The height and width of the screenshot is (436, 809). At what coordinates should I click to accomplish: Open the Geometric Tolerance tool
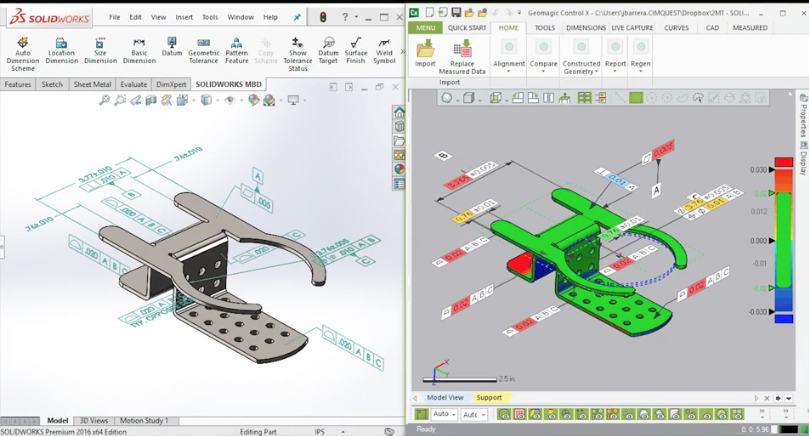pyautogui.click(x=203, y=51)
